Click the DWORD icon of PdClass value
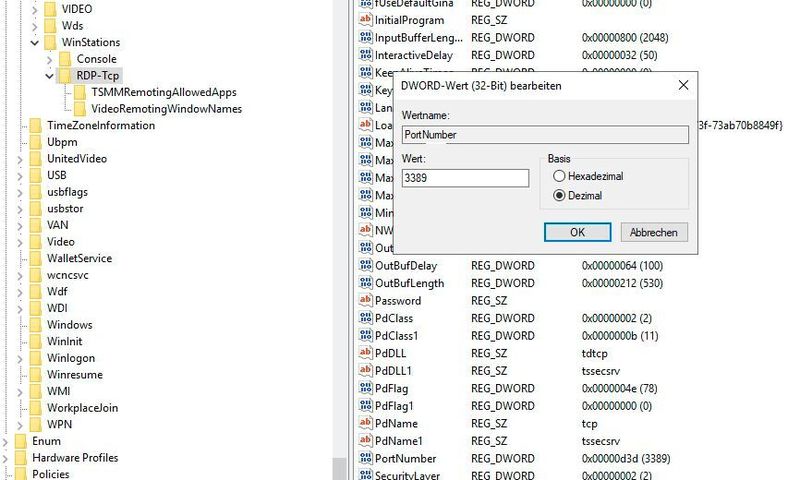Screen dimensions: 800x480 pyautogui.click(x=365, y=317)
